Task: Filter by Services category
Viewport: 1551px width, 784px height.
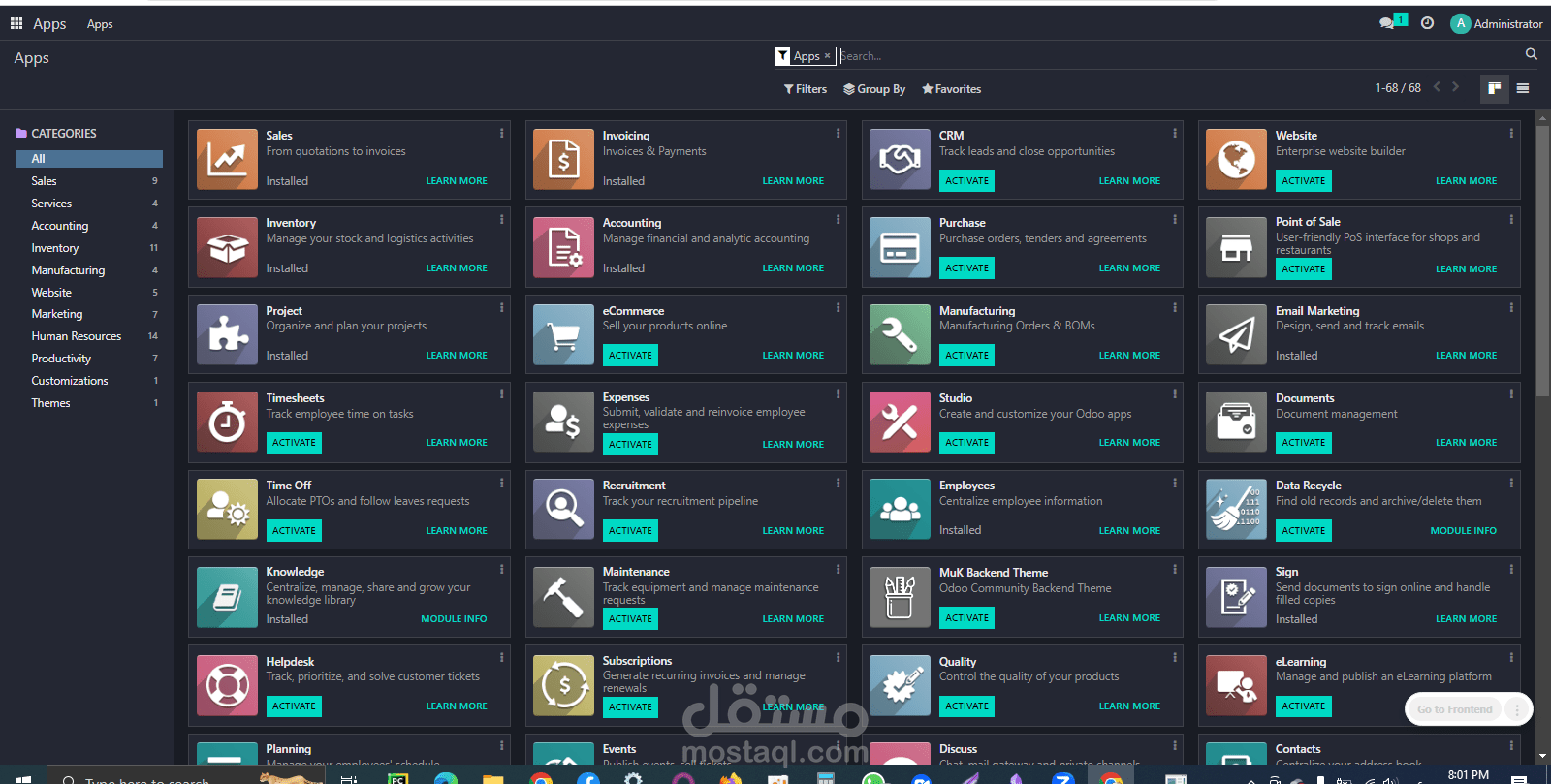Action: tap(89, 204)
